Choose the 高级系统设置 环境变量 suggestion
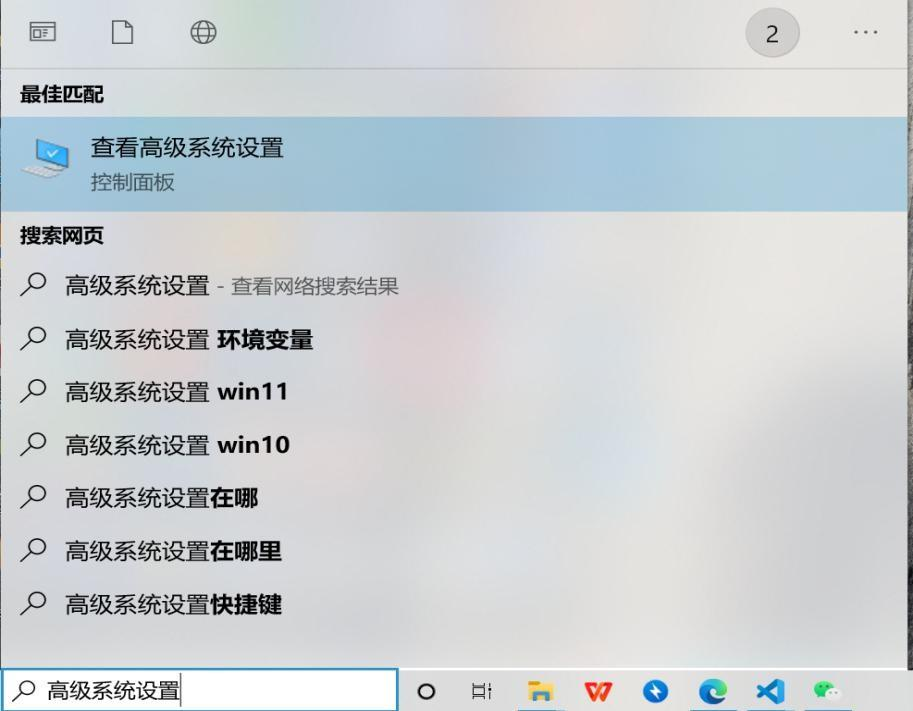Viewport: 913px width, 711px height. point(454,339)
